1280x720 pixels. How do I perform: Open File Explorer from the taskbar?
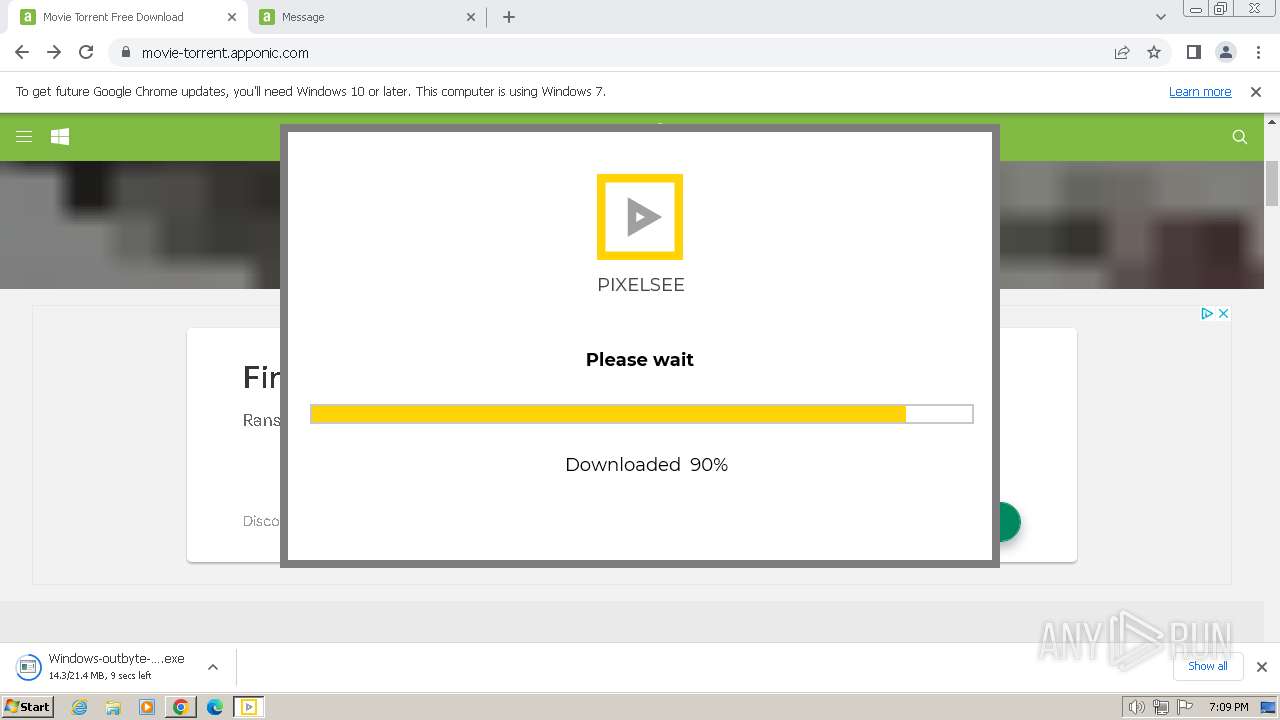point(113,707)
